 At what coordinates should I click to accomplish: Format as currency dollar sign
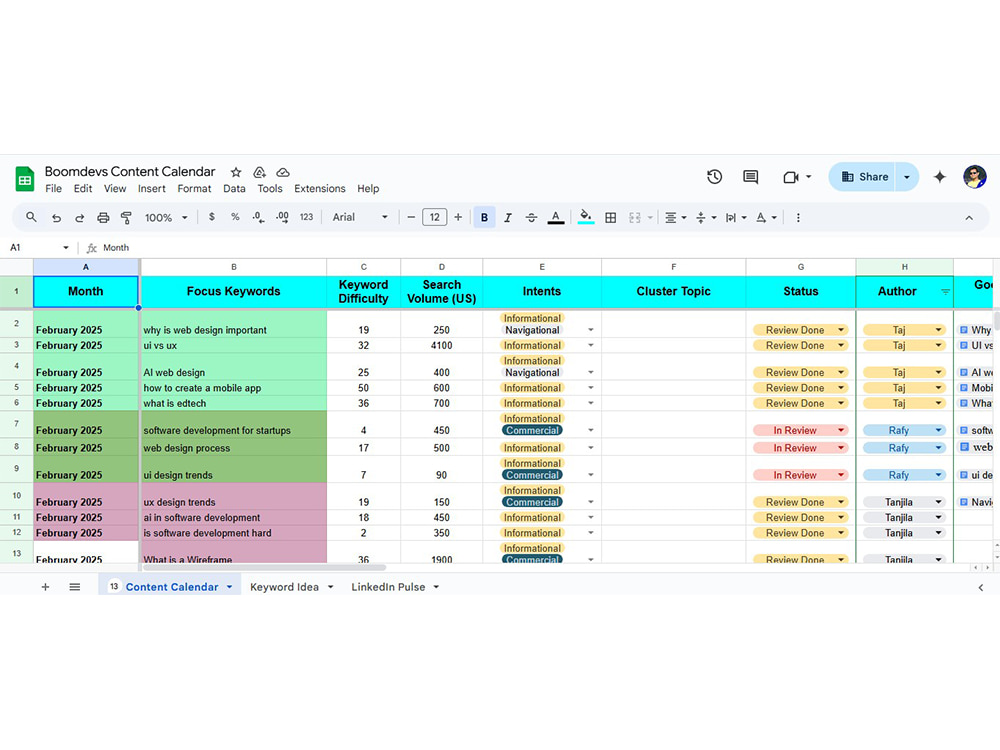[212, 217]
